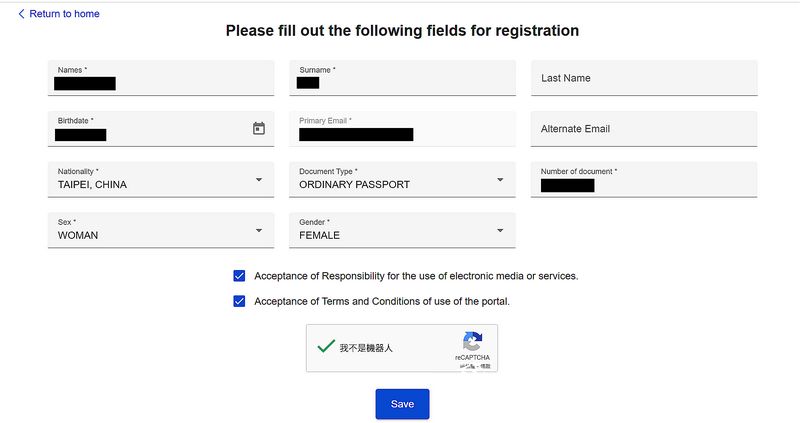
Task: Click the Primary Email field
Action: coord(402,129)
